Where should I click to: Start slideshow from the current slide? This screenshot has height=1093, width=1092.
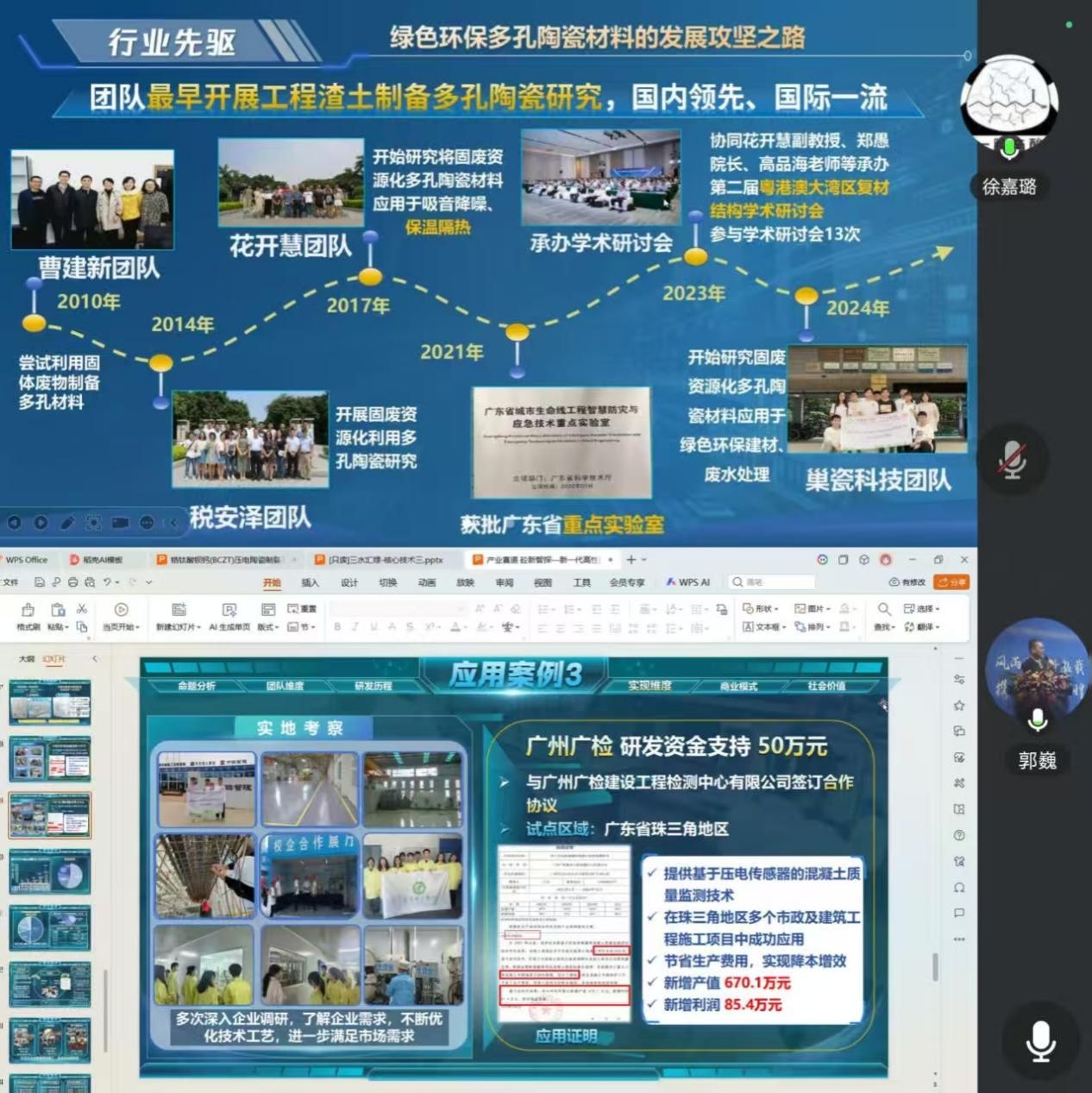122,610
